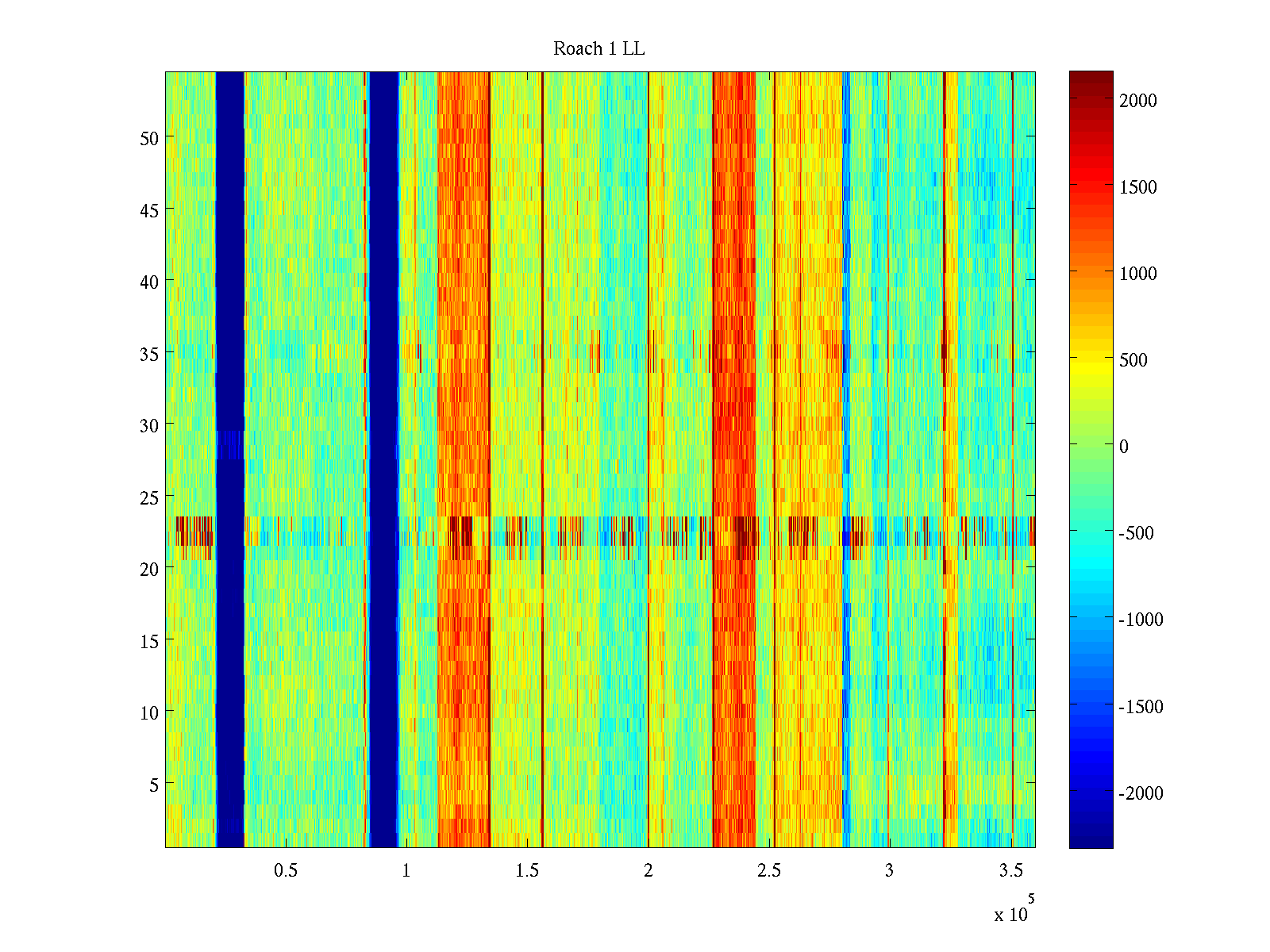
Task: Pick the dark blue bottom of colorbar
Action: 1091,841
